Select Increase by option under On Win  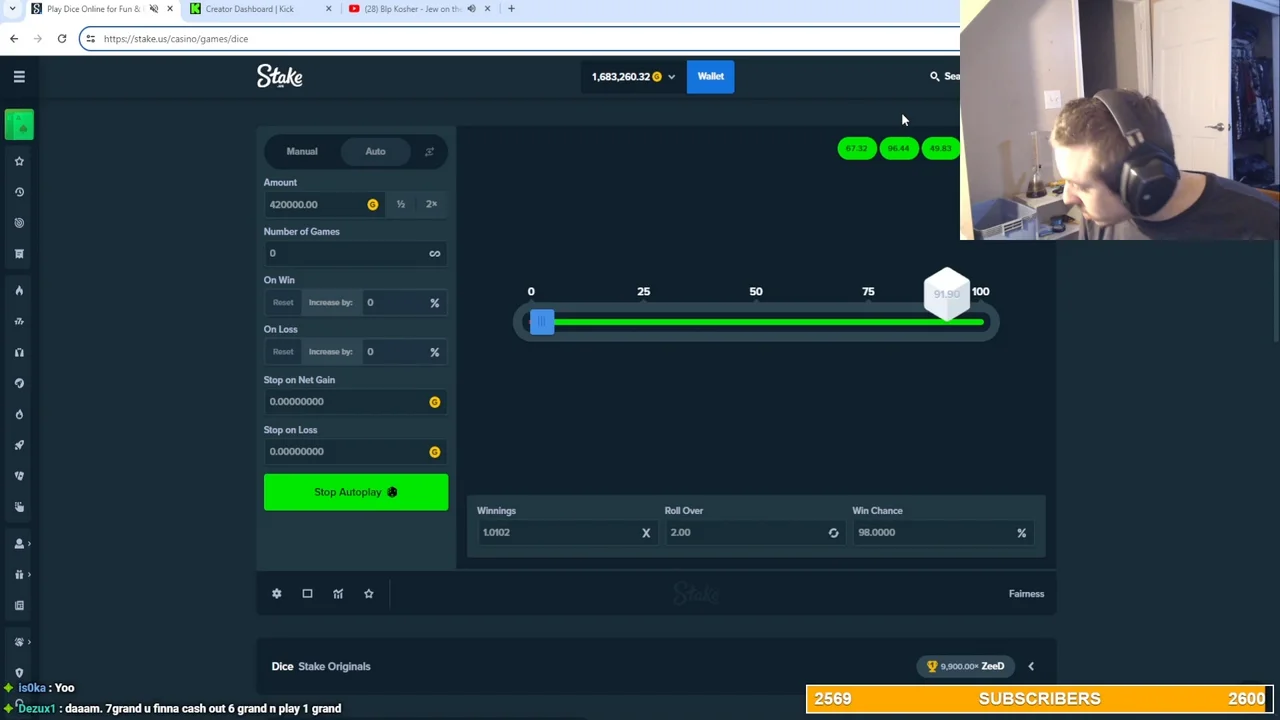pyautogui.click(x=331, y=303)
